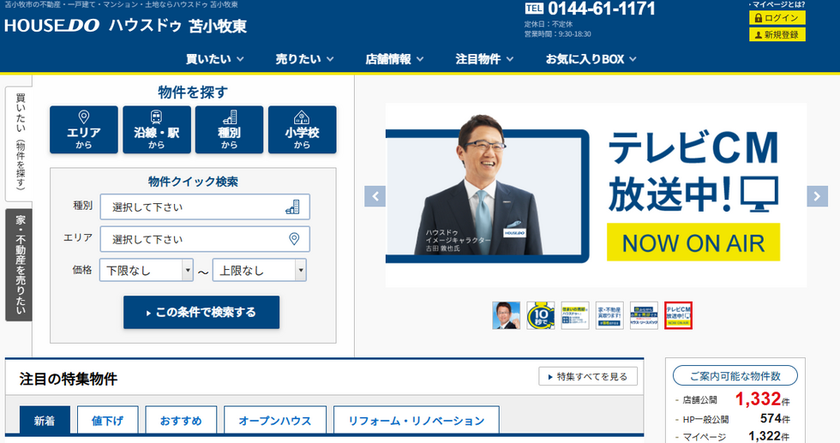Switch to 家・不動産を売りたい side tab

tap(18, 264)
